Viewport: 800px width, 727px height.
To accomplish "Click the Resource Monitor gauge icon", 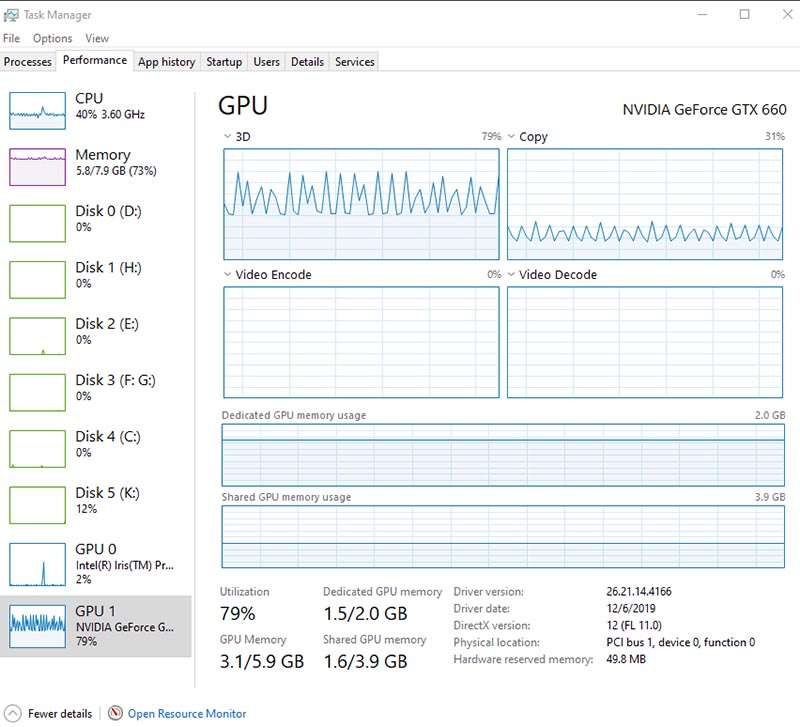I will point(116,713).
